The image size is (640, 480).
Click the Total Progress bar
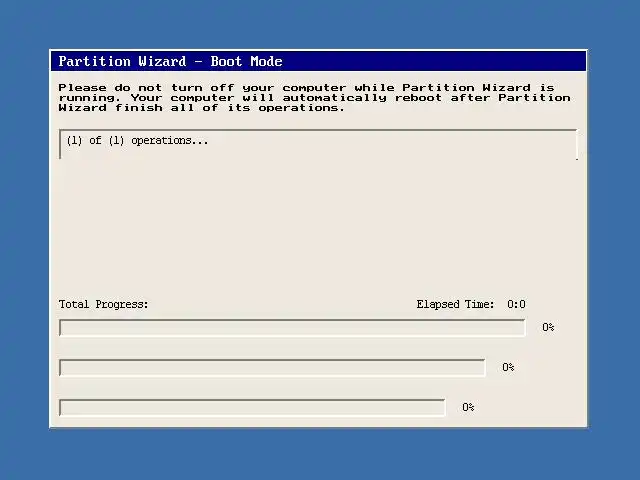tap(292, 328)
